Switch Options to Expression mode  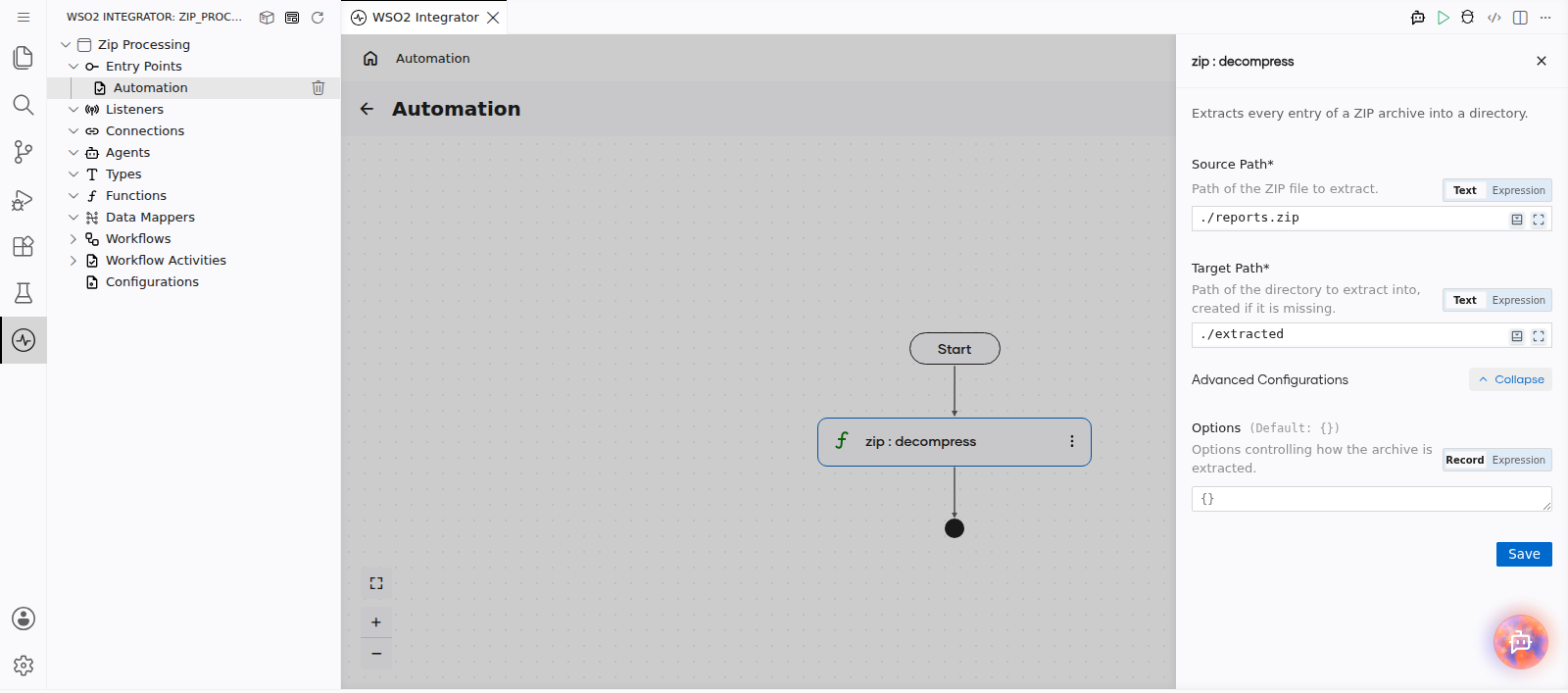1519,460
